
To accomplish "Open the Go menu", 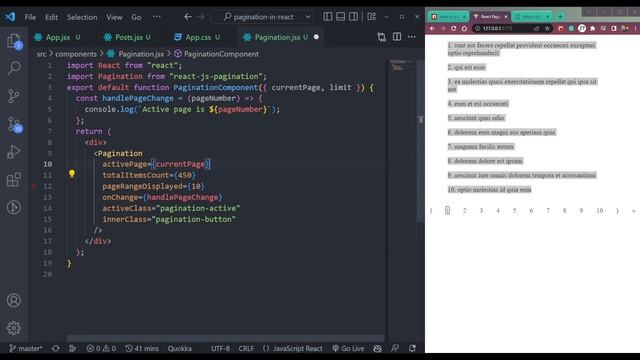I will point(136,17).
